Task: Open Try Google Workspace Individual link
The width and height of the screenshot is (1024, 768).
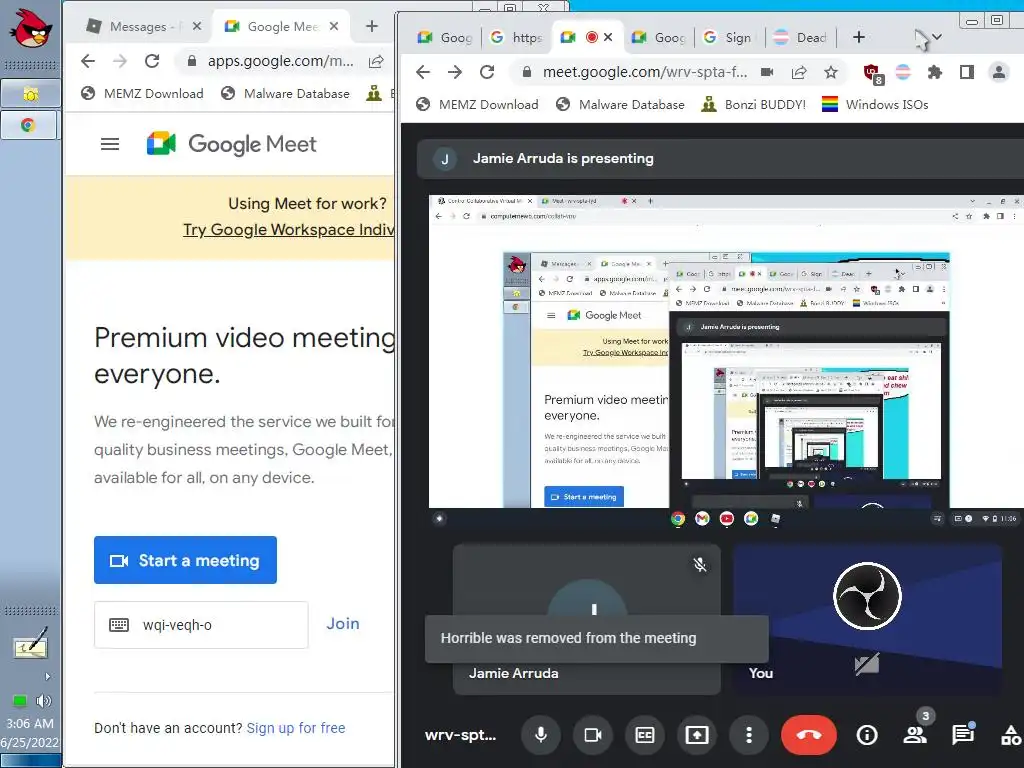Action: [289, 230]
